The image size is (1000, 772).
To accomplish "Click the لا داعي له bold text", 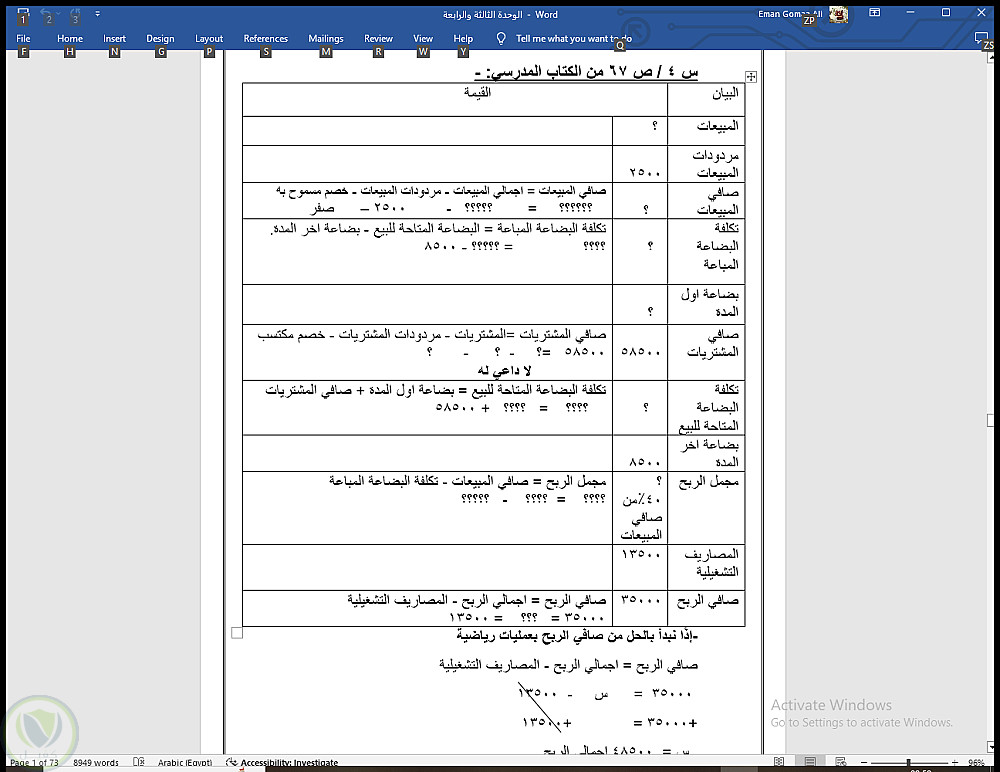I will pyautogui.click(x=504, y=370).
